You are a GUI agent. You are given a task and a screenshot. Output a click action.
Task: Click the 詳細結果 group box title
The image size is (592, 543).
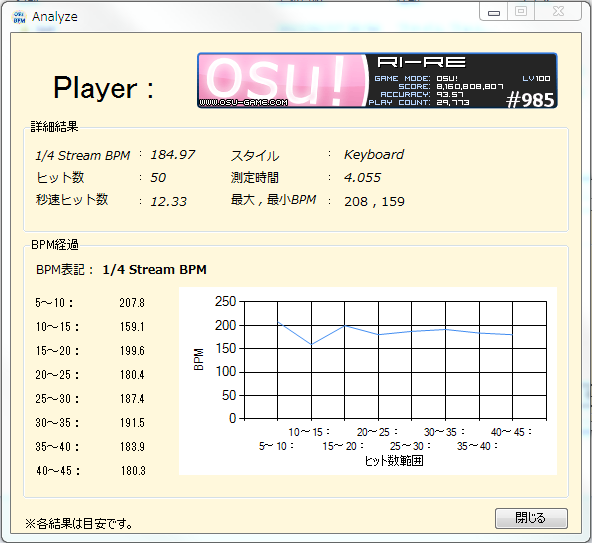(54, 126)
